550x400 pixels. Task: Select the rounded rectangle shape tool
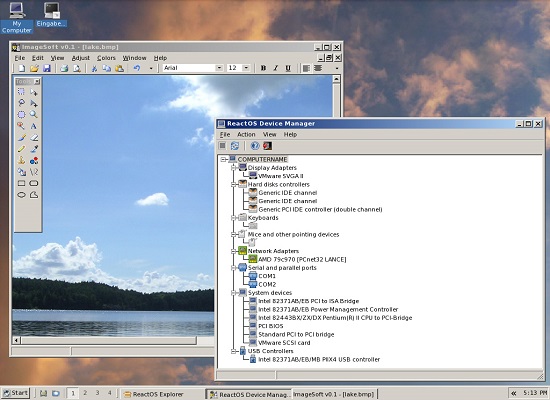click(34, 184)
